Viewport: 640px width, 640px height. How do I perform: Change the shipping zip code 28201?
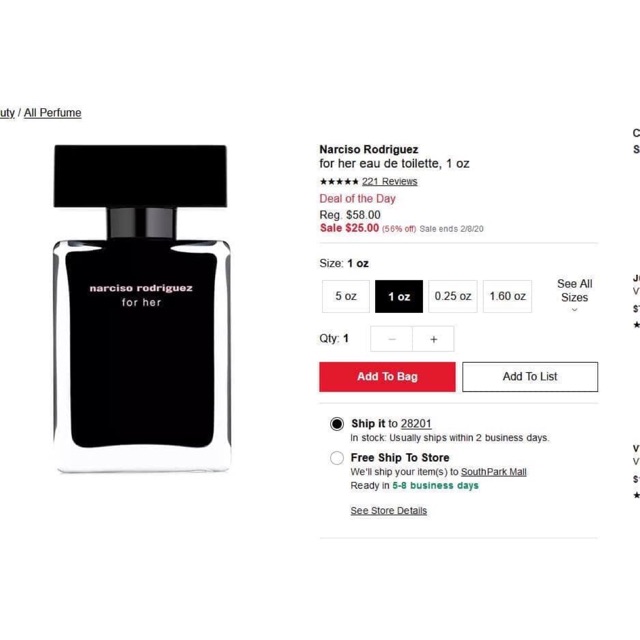[x=416, y=424]
